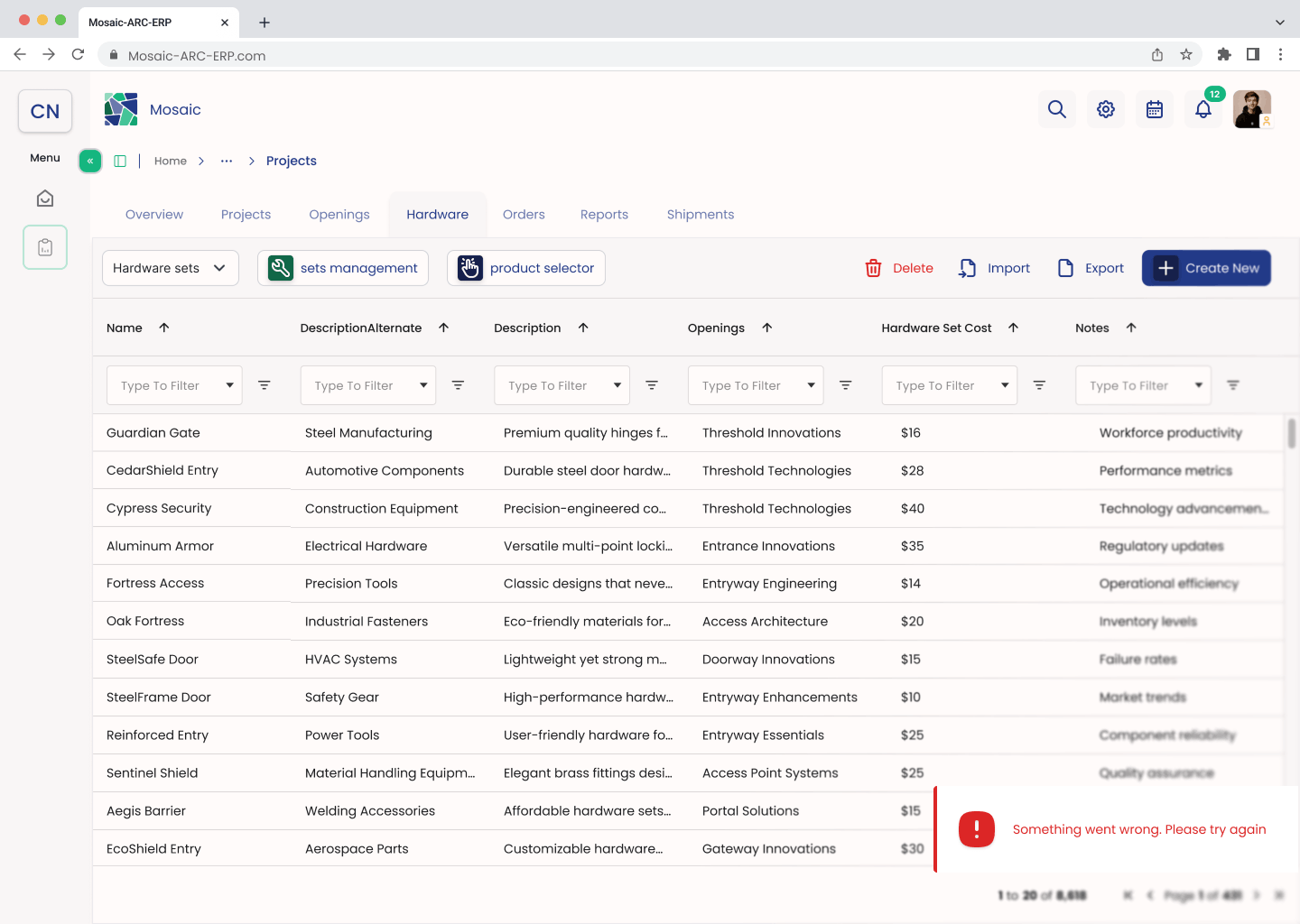This screenshot has width=1300, height=924.
Task: Sort Hardware Set Cost using the arrow icon
Action: pyautogui.click(x=1014, y=328)
